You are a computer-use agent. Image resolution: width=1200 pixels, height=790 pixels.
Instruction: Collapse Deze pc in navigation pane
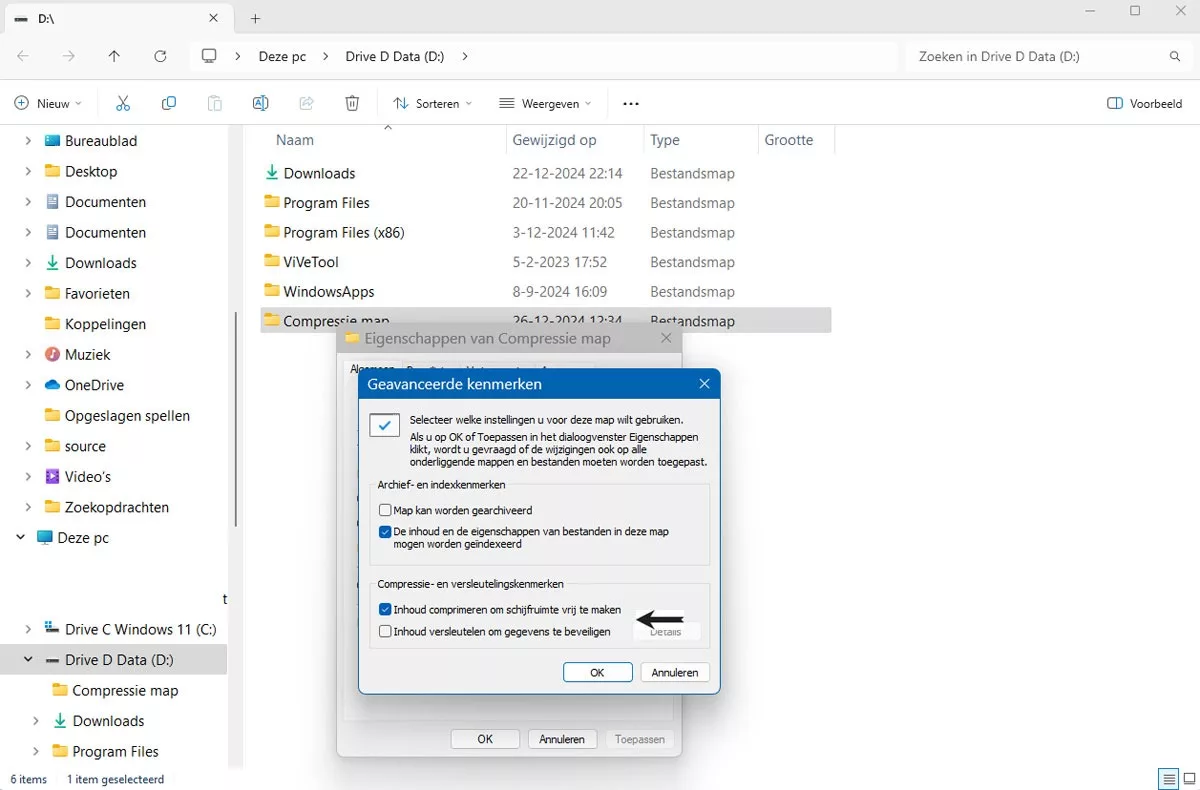pyautogui.click(x=20, y=537)
